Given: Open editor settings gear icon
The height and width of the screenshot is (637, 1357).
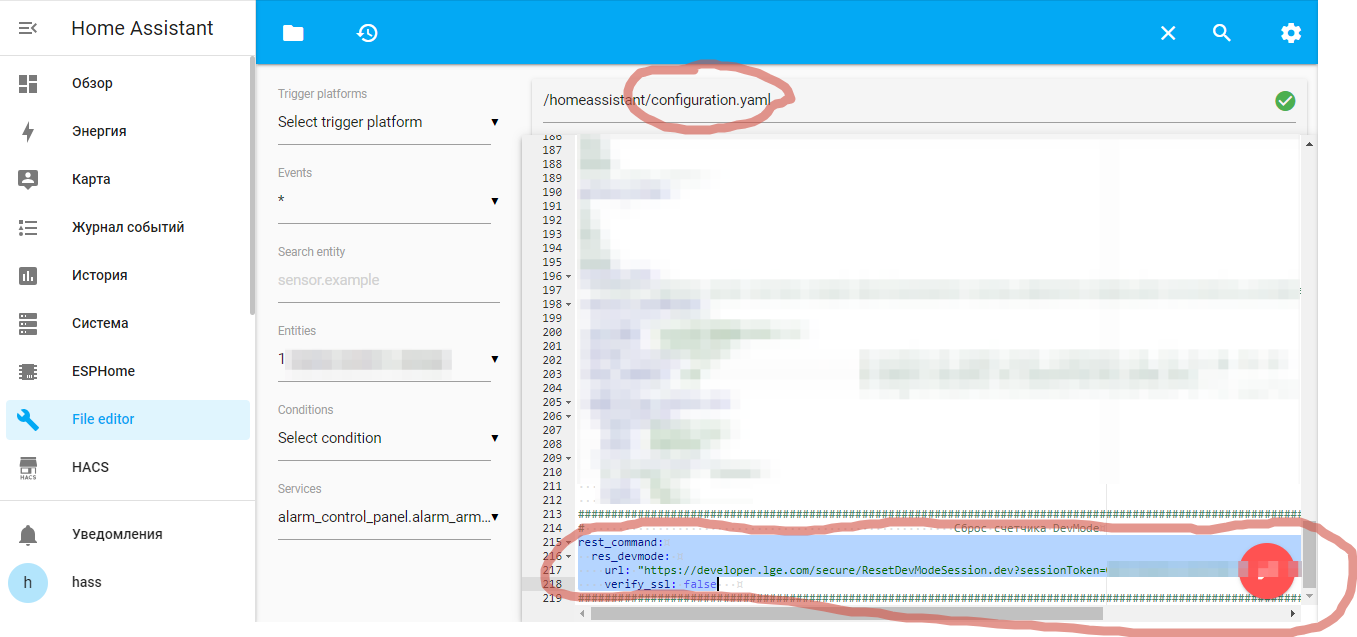Looking at the screenshot, I should 1290,33.
